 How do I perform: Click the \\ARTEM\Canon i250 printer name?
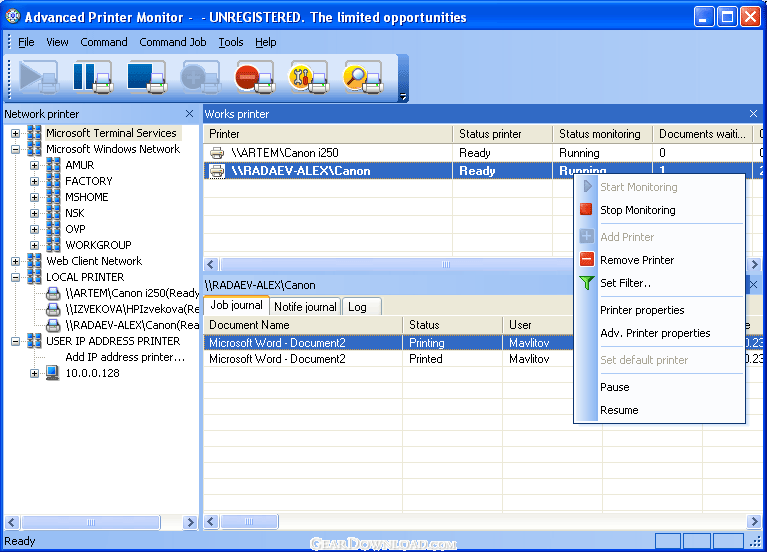coord(285,153)
